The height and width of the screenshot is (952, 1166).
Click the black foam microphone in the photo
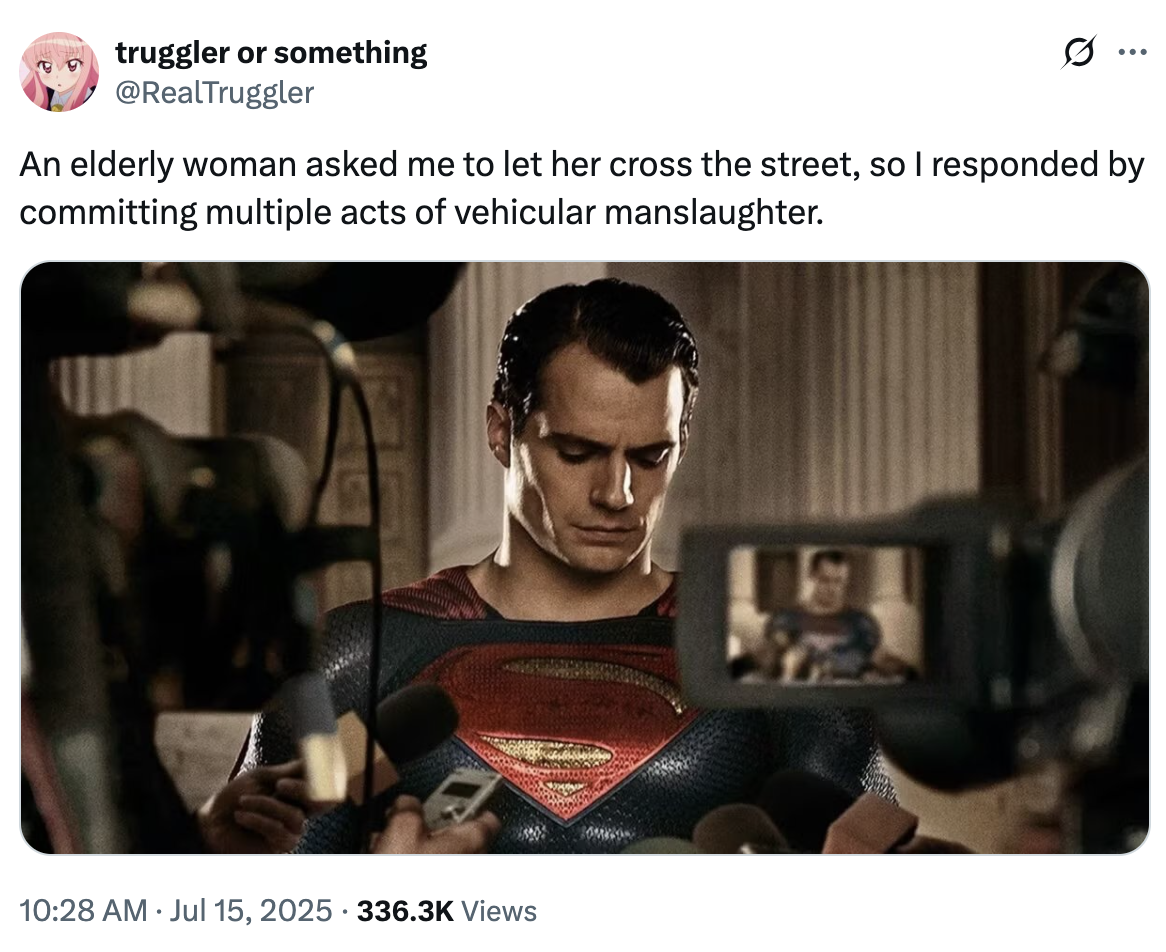pyautogui.click(x=415, y=720)
